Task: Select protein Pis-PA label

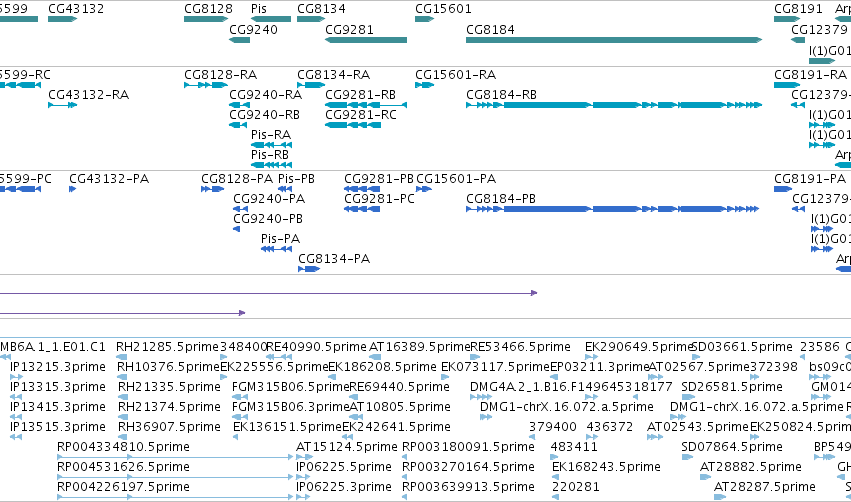Action: click(281, 239)
